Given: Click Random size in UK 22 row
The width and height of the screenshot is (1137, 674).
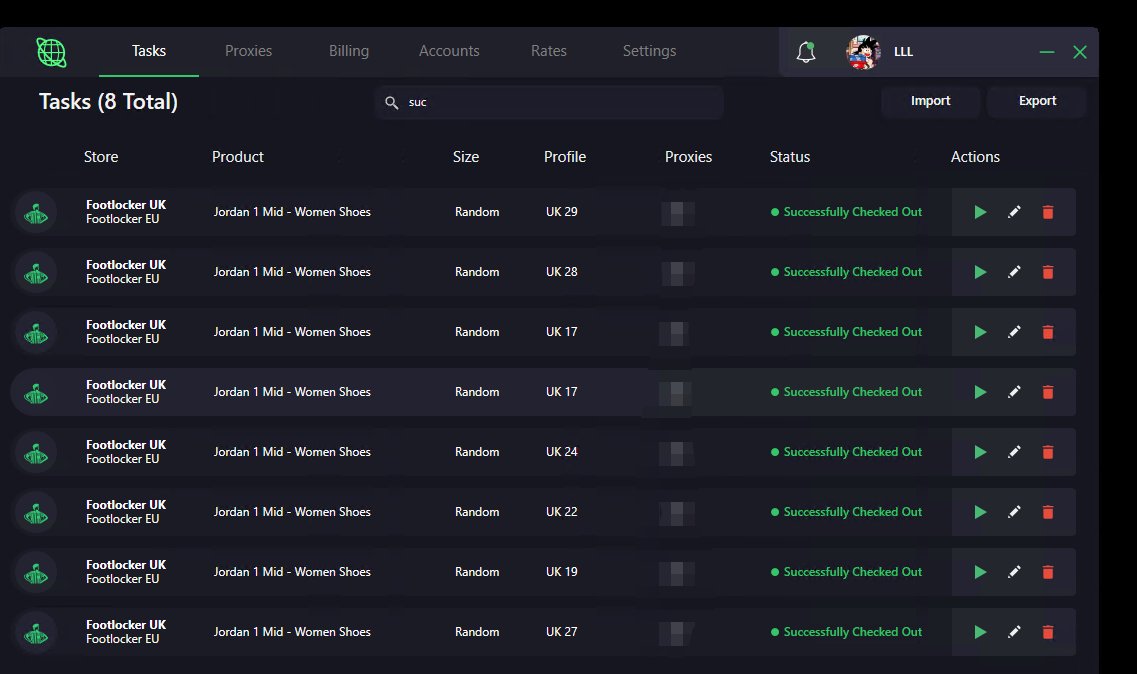Looking at the screenshot, I should pyautogui.click(x=476, y=512).
